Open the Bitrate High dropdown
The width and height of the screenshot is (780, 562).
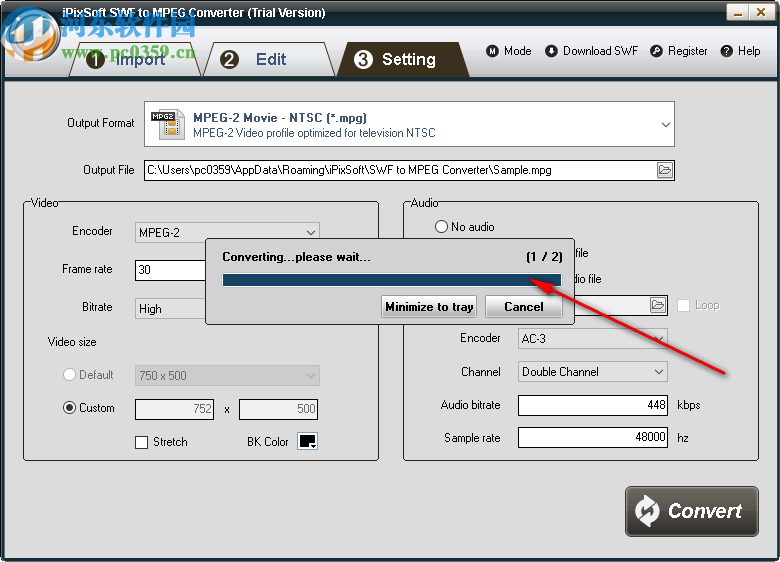[170, 308]
